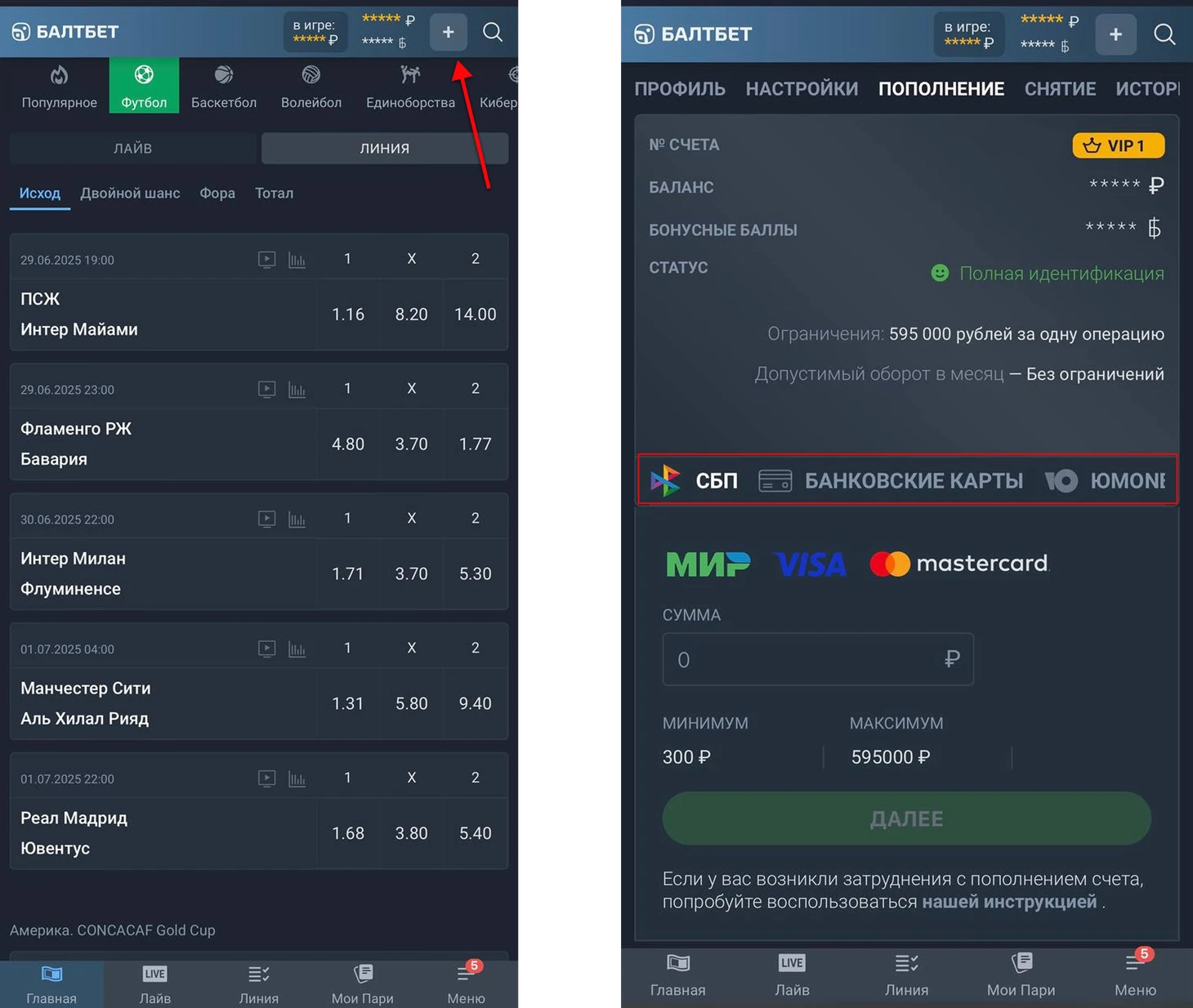Select Тотал market tab
This screenshot has height=1008, width=1193.
pos(274,194)
